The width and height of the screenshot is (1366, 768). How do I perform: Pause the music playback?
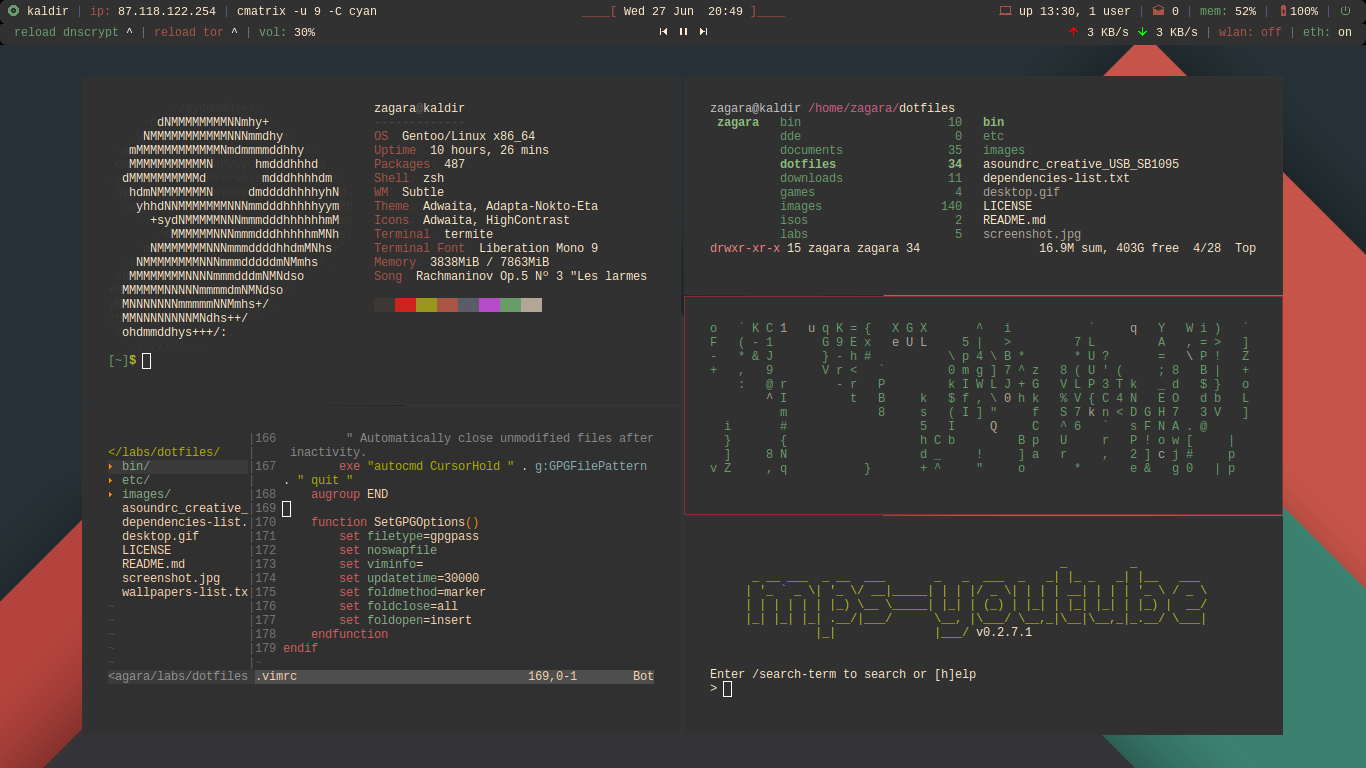pyautogui.click(x=684, y=32)
